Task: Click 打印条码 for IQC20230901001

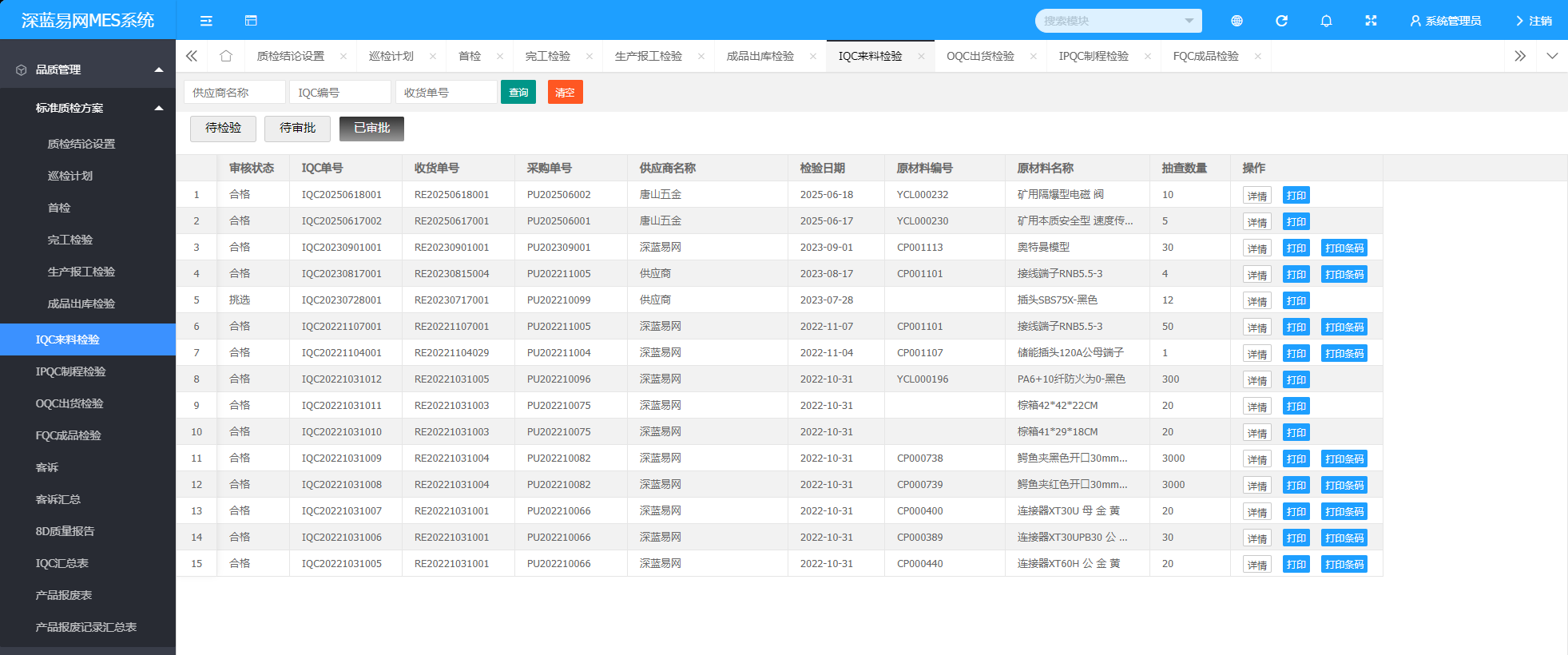Action: click(1344, 248)
